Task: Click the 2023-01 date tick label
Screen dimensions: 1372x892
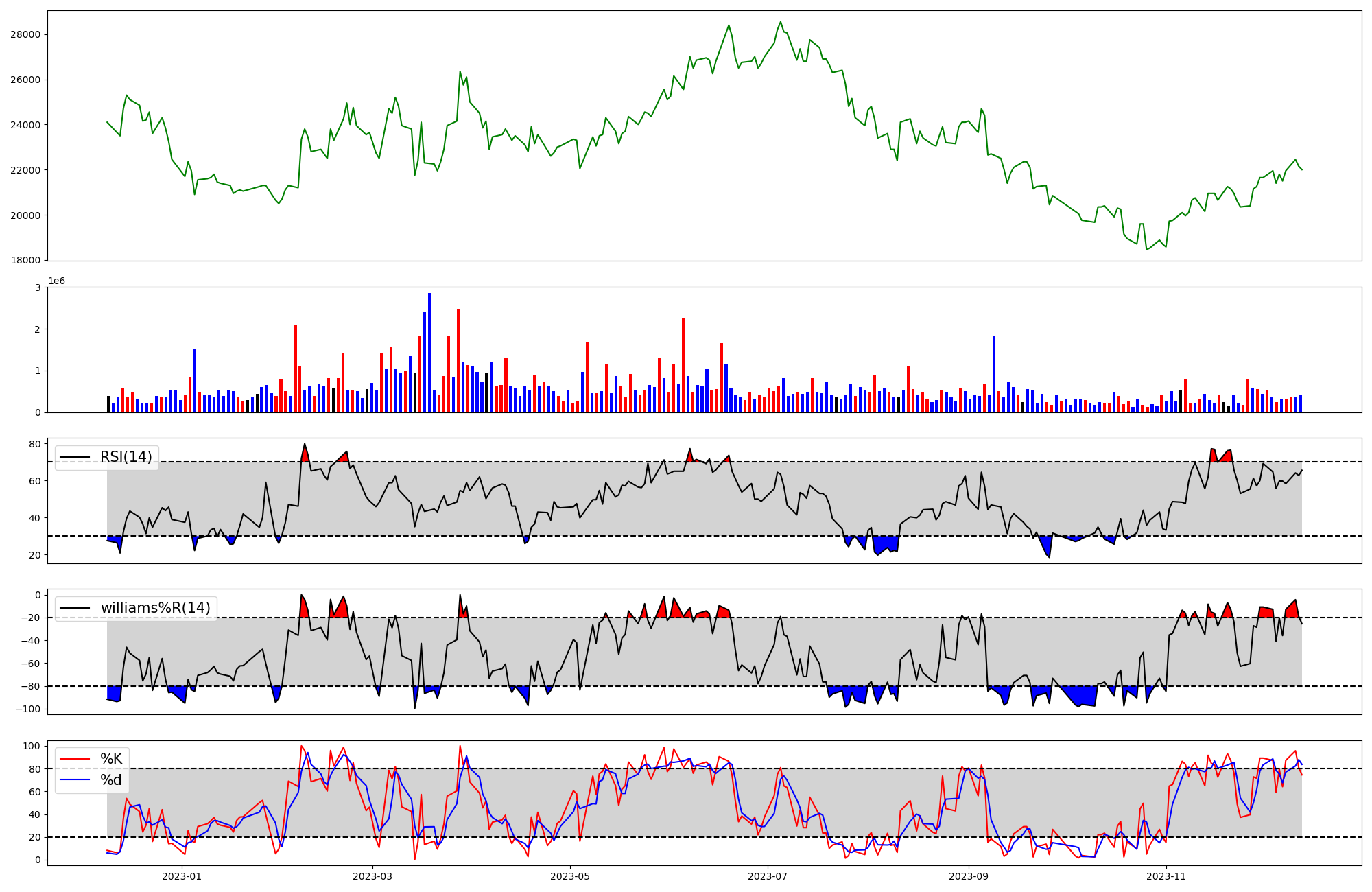Action: (182, 876)
